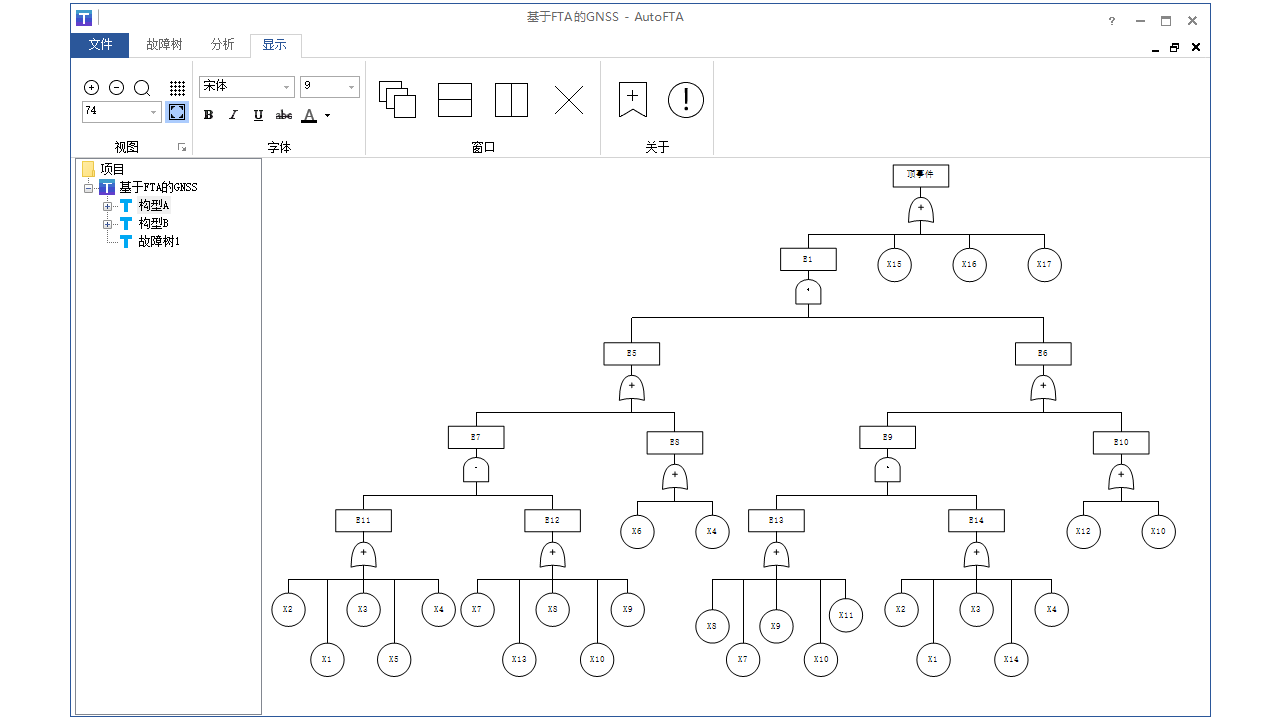Select the E7 event box
Screen dimensions: 1280x720
coord(476,437)
